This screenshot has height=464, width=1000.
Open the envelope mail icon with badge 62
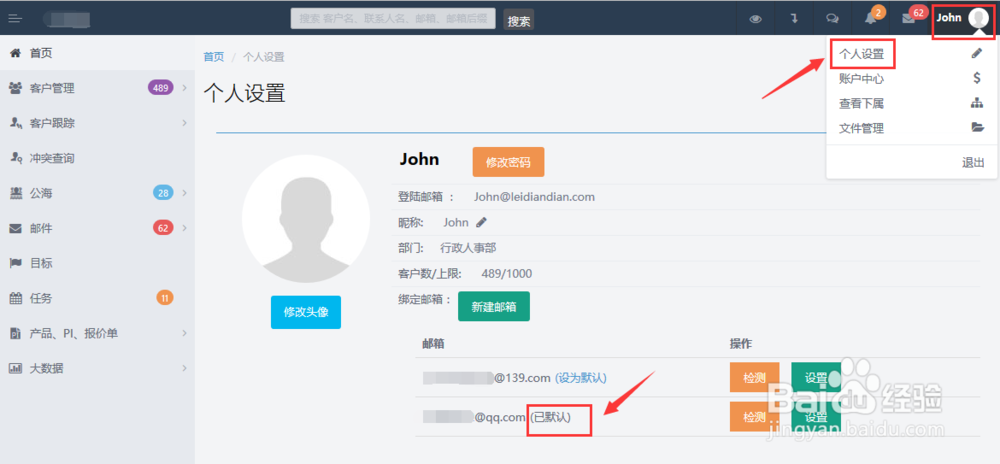coord(908,18)
